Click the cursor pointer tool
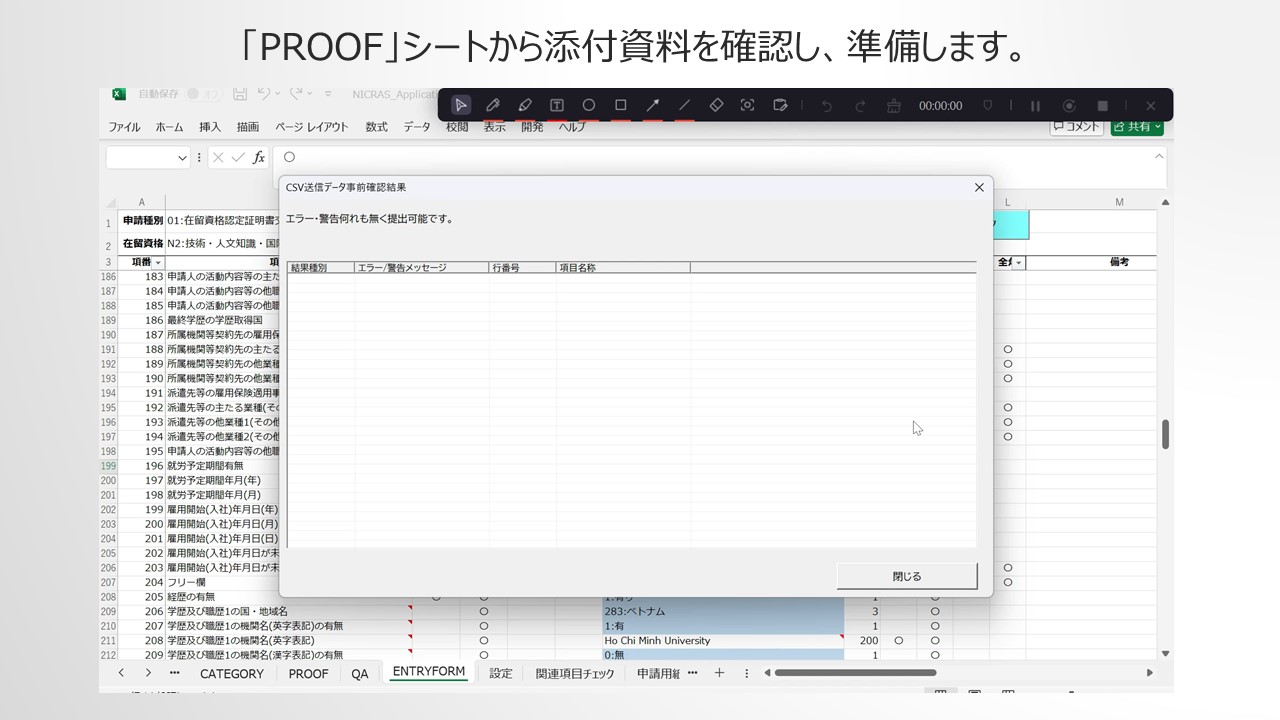 [461, 105]
